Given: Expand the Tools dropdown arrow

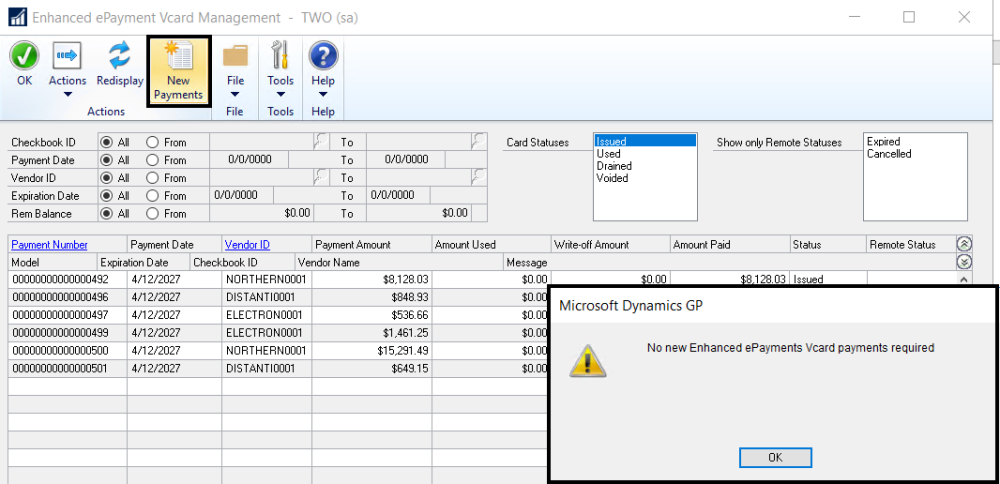Looking at the screenshot, I should [x=280, y=96].
